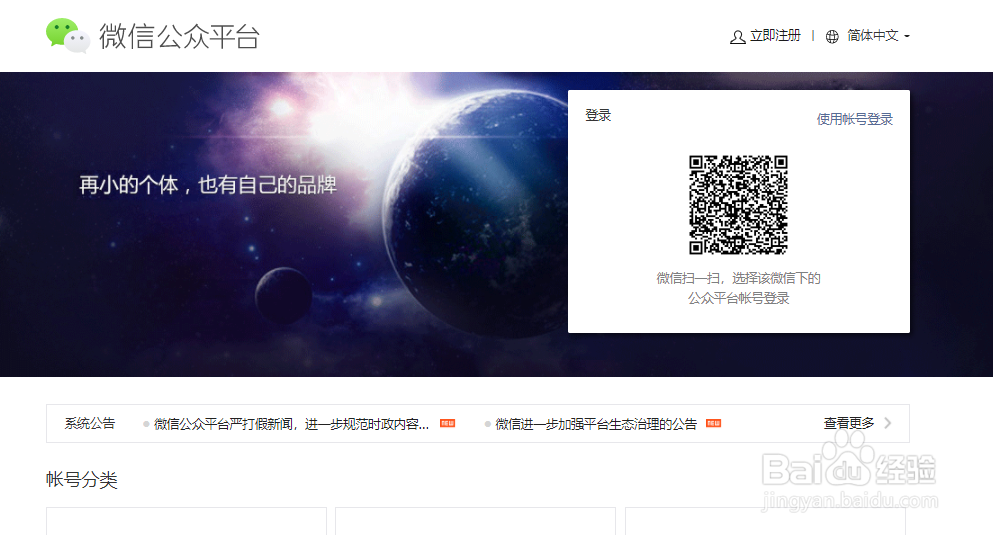The image size is (993, 535).
Task: Click the 登录 heading in login box
Action: pyautogui.click(x=598, y=115)
